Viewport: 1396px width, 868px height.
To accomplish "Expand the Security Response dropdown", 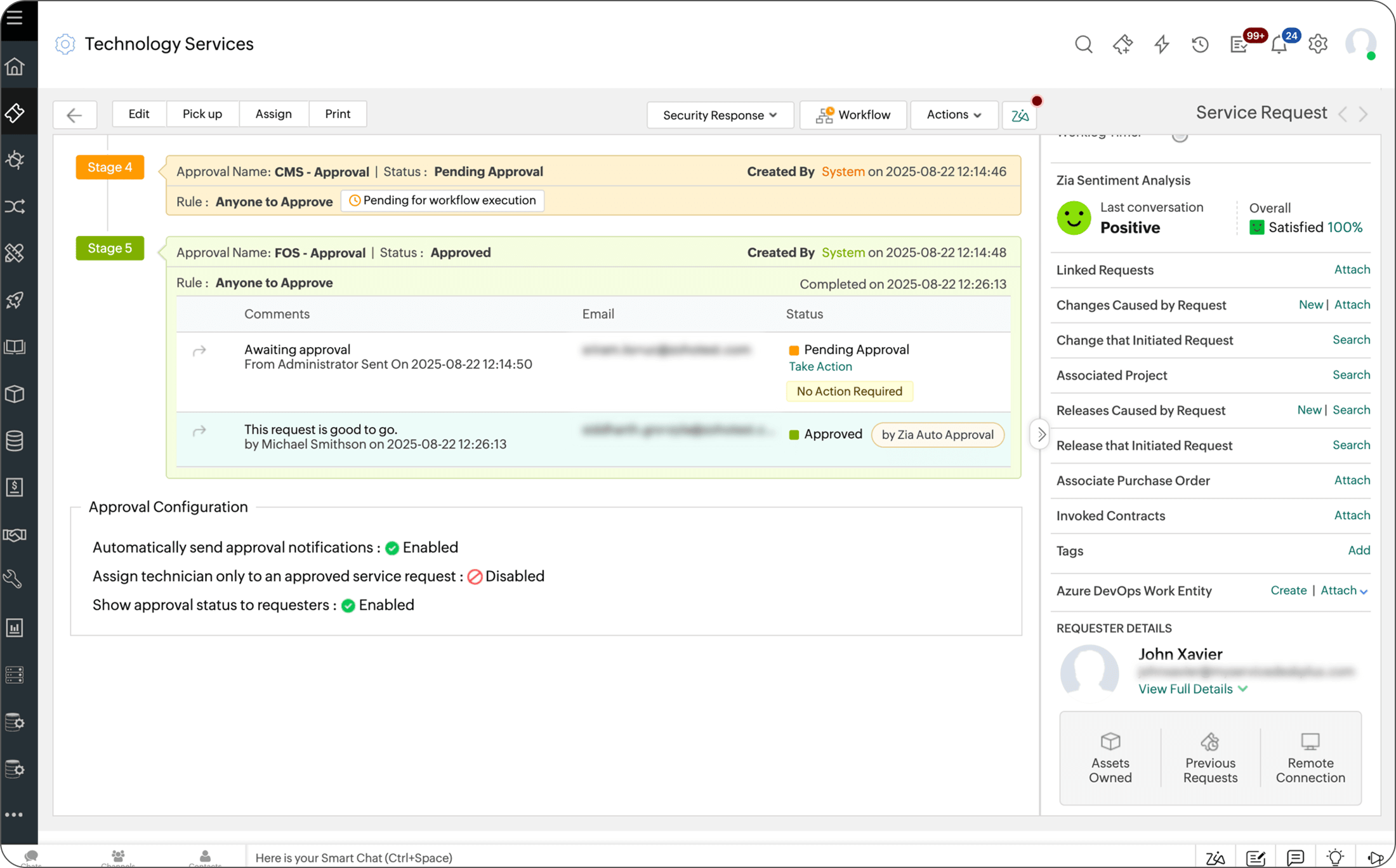I will 720,115.
